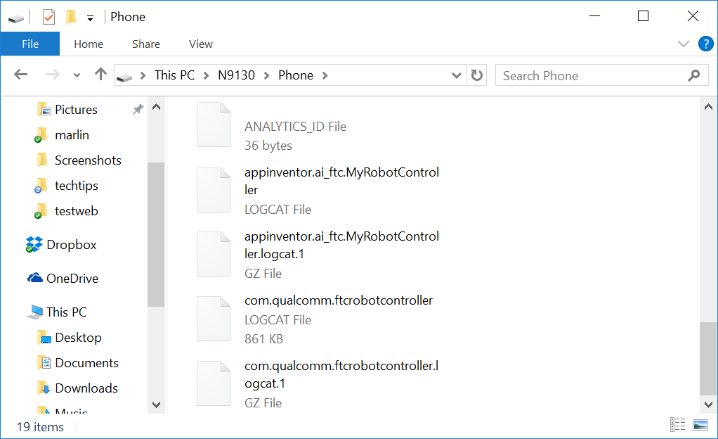
Task: Switch to Details view in status bar
Action: click(678, 425)
